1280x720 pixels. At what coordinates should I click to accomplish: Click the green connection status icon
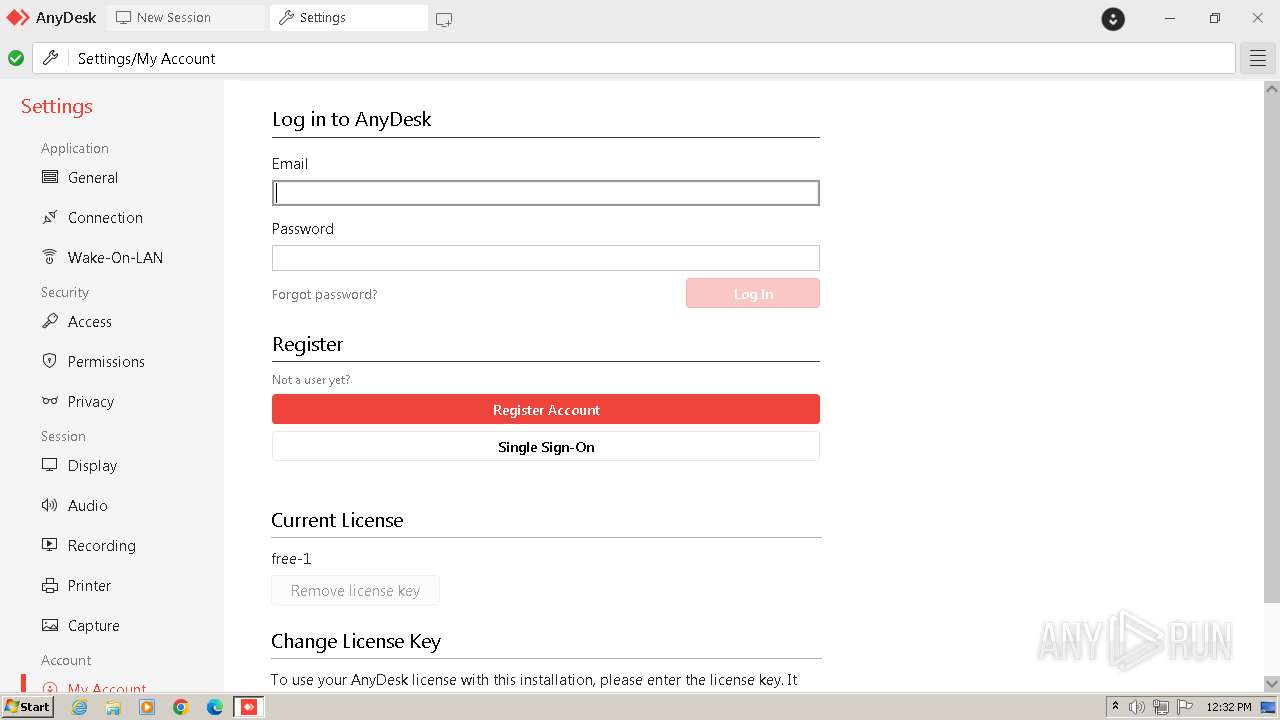point(16,58)
